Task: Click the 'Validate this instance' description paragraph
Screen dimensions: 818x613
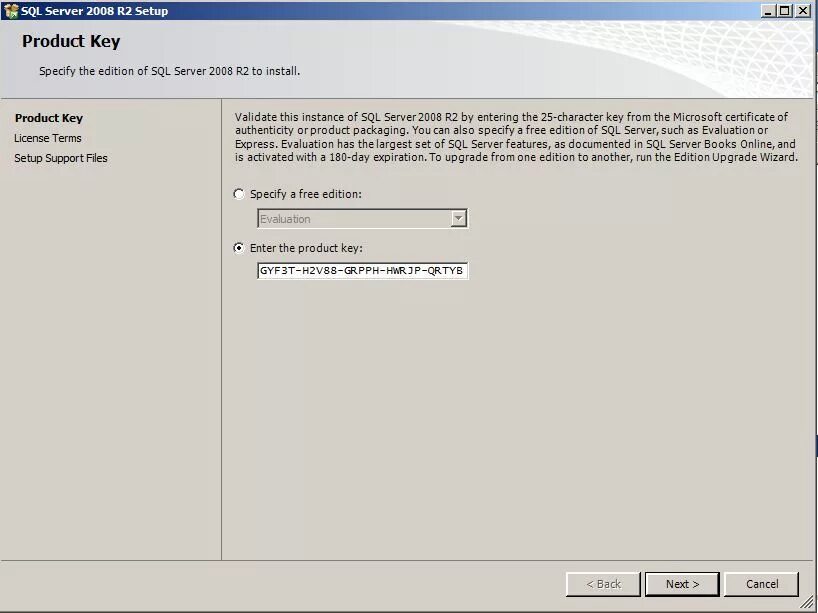Action: click(516, 137)
